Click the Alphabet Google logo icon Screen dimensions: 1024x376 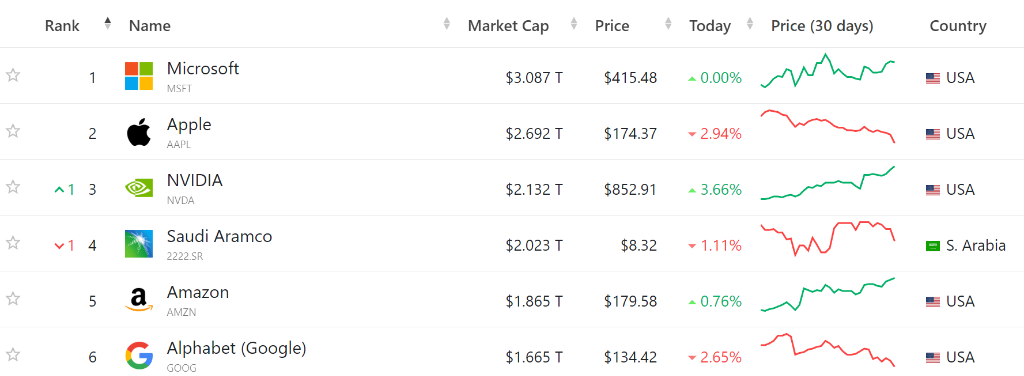click(138, 356)
